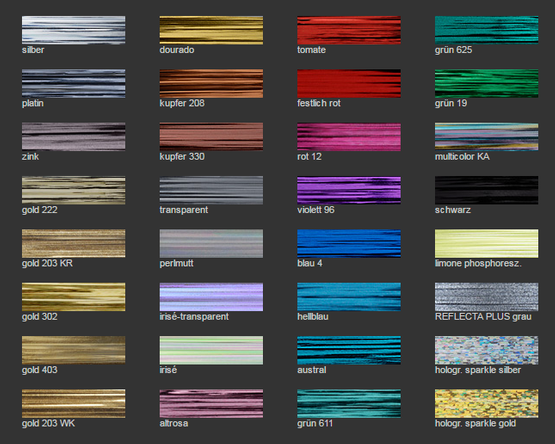Select the silber color swatch
This screenshot has width=555, height=444.
pyautogui.click(x=73, y=30)
